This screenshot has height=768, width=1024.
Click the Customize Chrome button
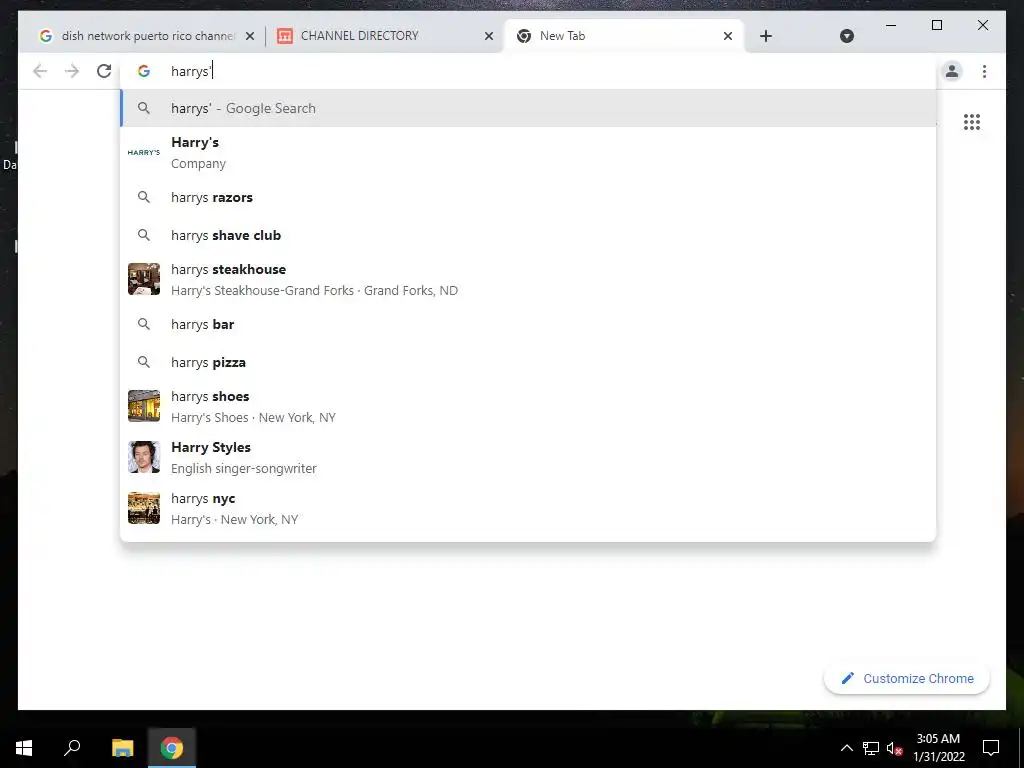906,679
